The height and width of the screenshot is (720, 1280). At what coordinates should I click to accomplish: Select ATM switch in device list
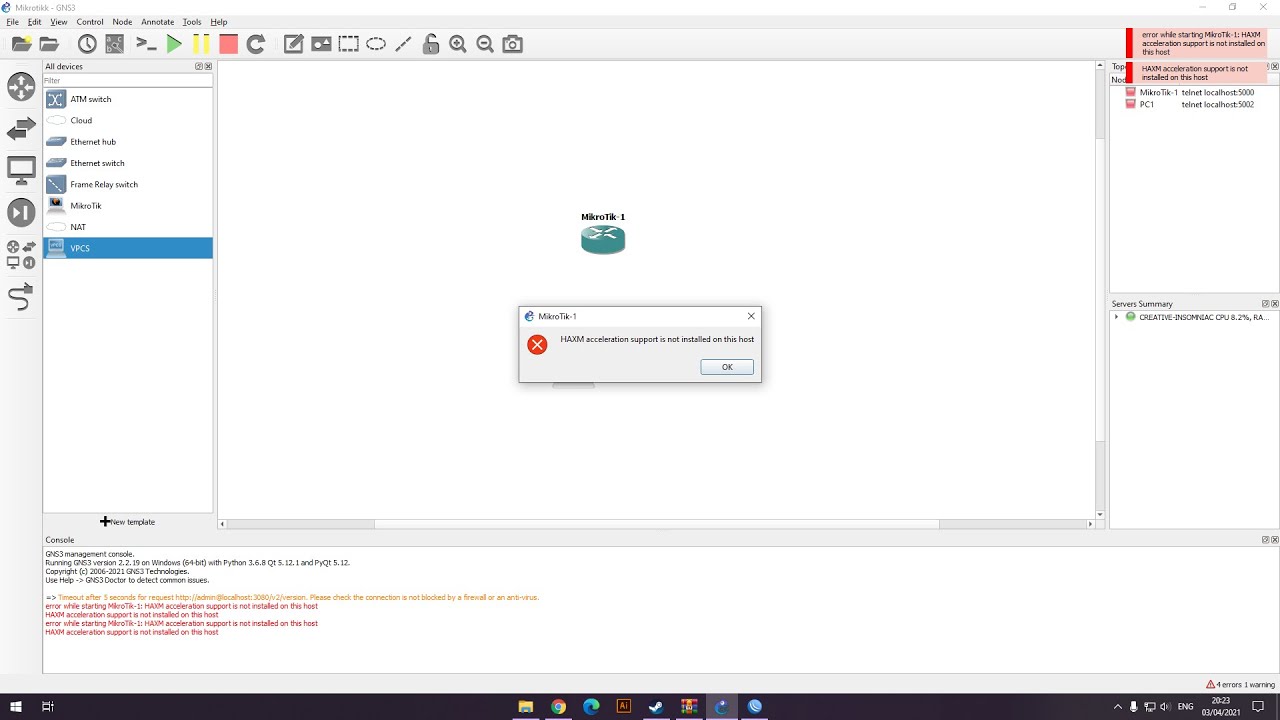coord(128,99)
